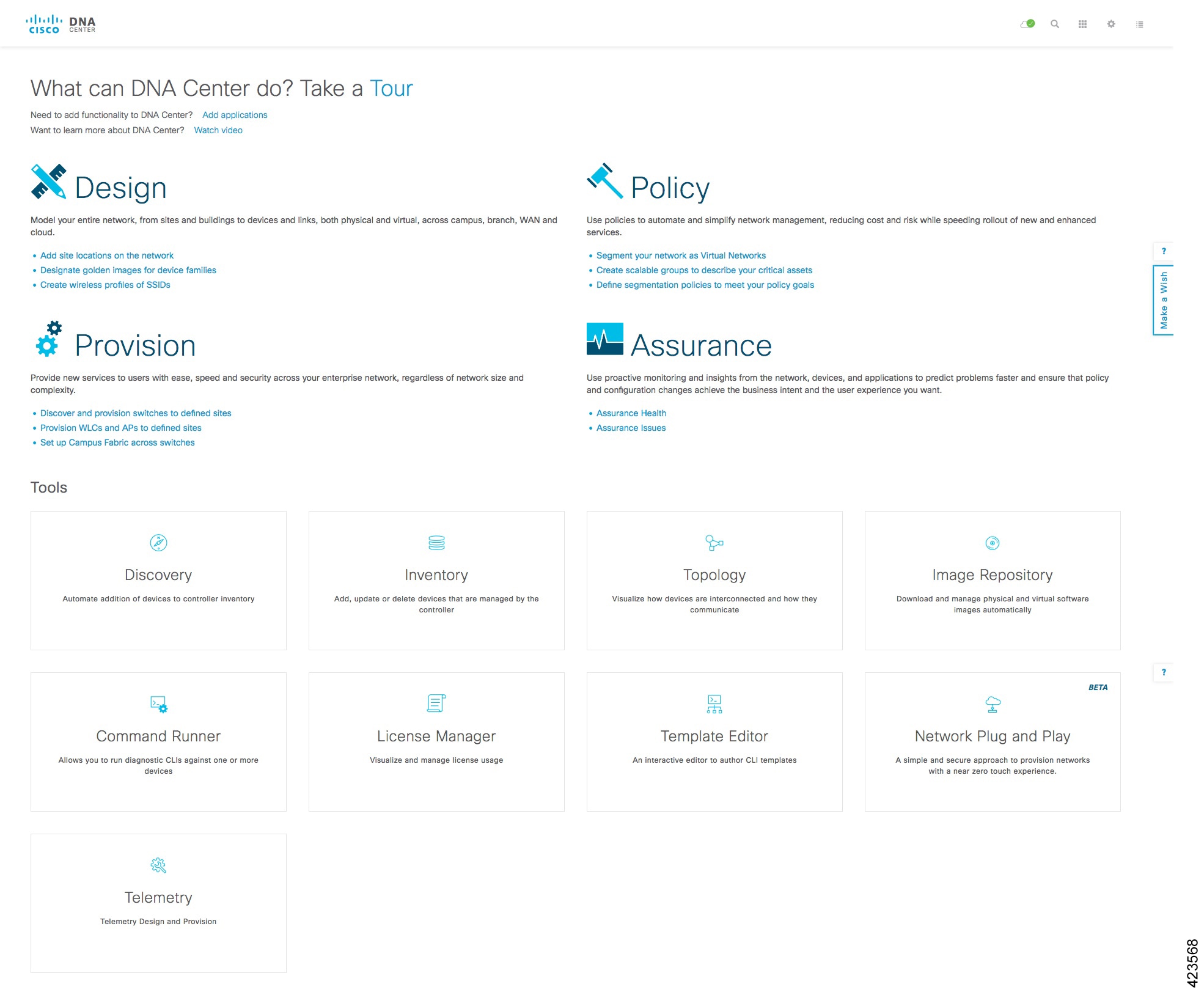
Task: Click the Image Repository disc icon
Action: 993,543
